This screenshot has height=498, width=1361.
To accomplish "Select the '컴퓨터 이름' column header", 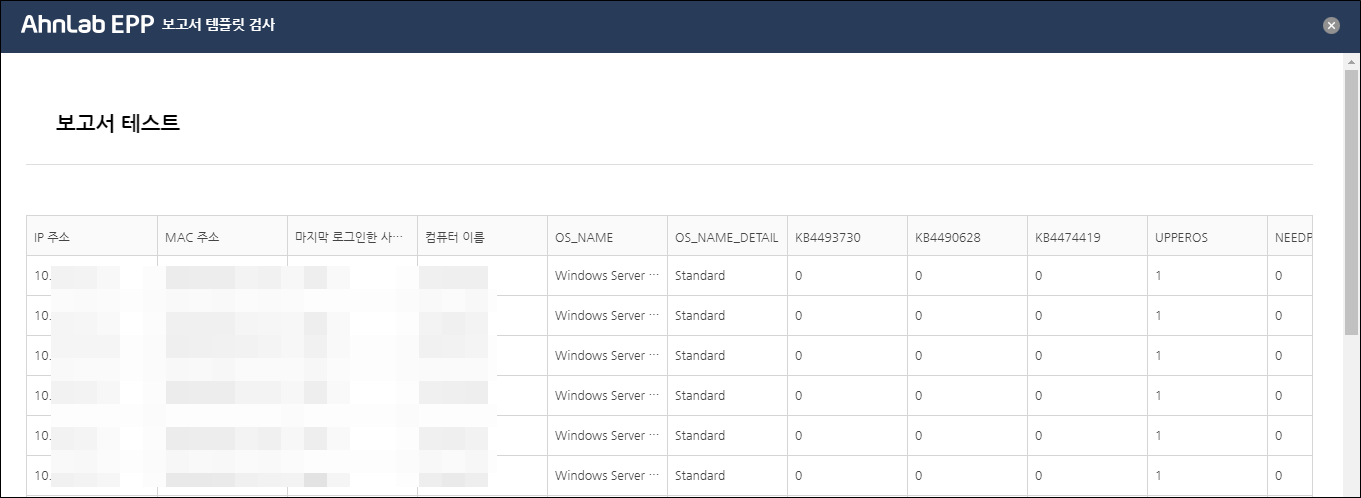I will click(x=483, y=237).
